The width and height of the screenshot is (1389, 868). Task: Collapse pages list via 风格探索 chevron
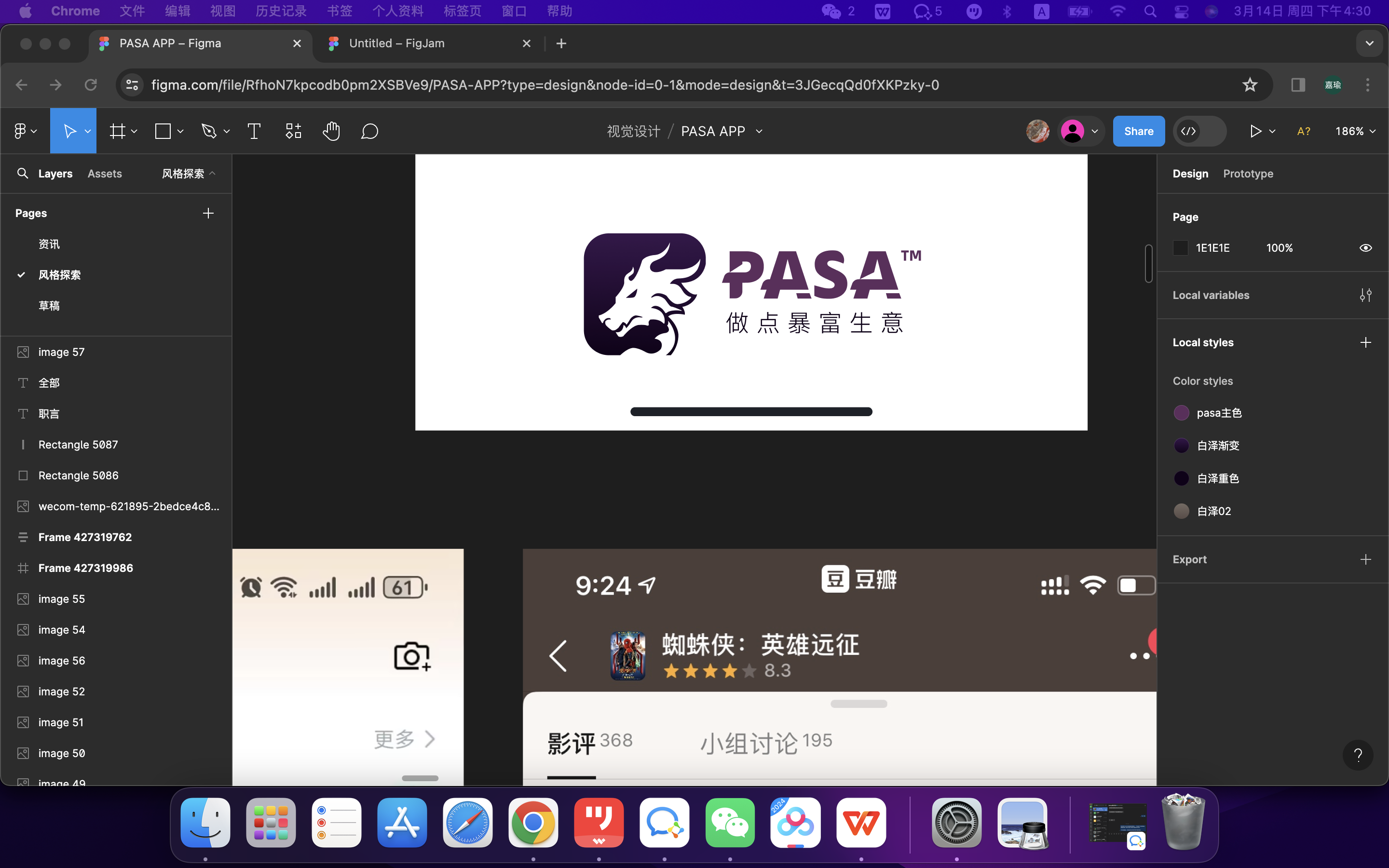tap(212, 174)
